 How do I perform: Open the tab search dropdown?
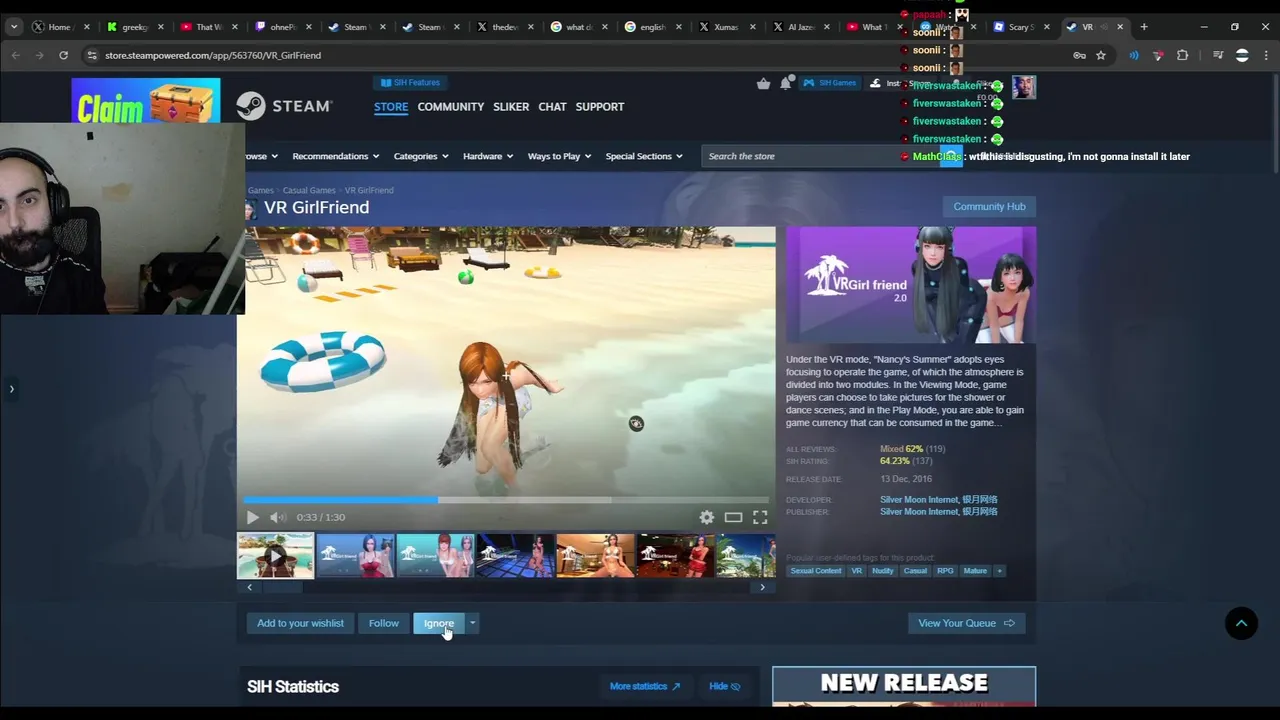tap(14, 27)
